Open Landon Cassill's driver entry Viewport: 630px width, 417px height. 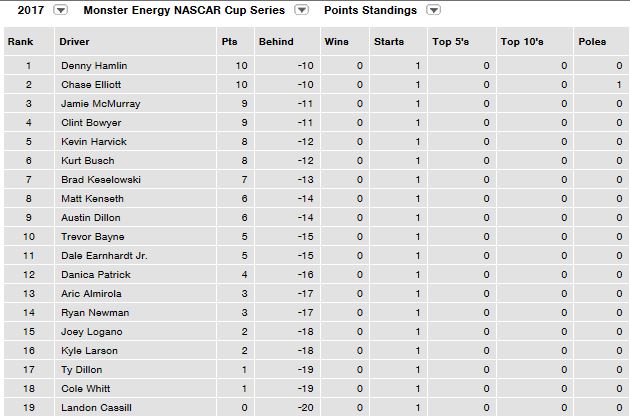tap(95, 408)
